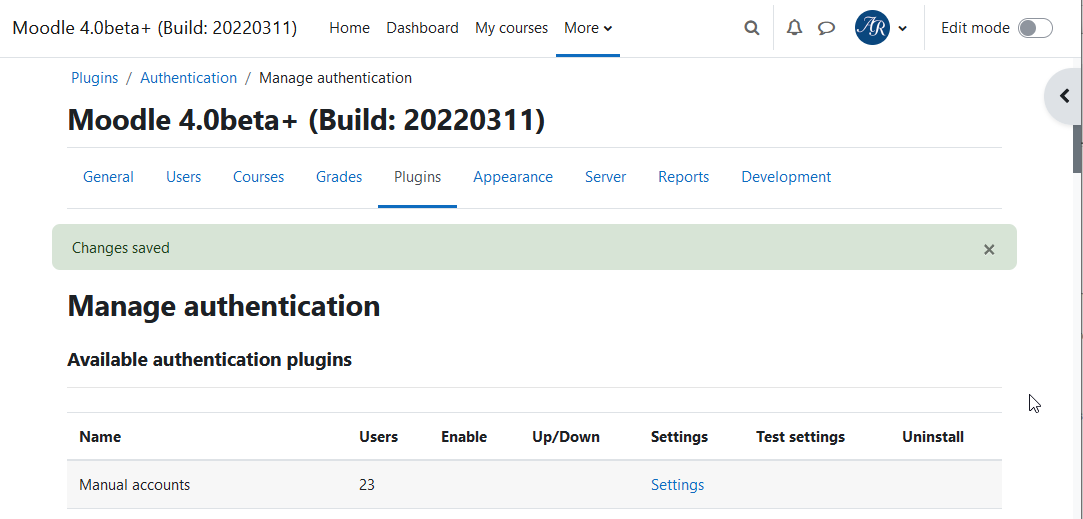Click the 'Changes saved' message text
Image resolution: width=1083 pixels, height=519 pixels.
(x=121, y=247)
